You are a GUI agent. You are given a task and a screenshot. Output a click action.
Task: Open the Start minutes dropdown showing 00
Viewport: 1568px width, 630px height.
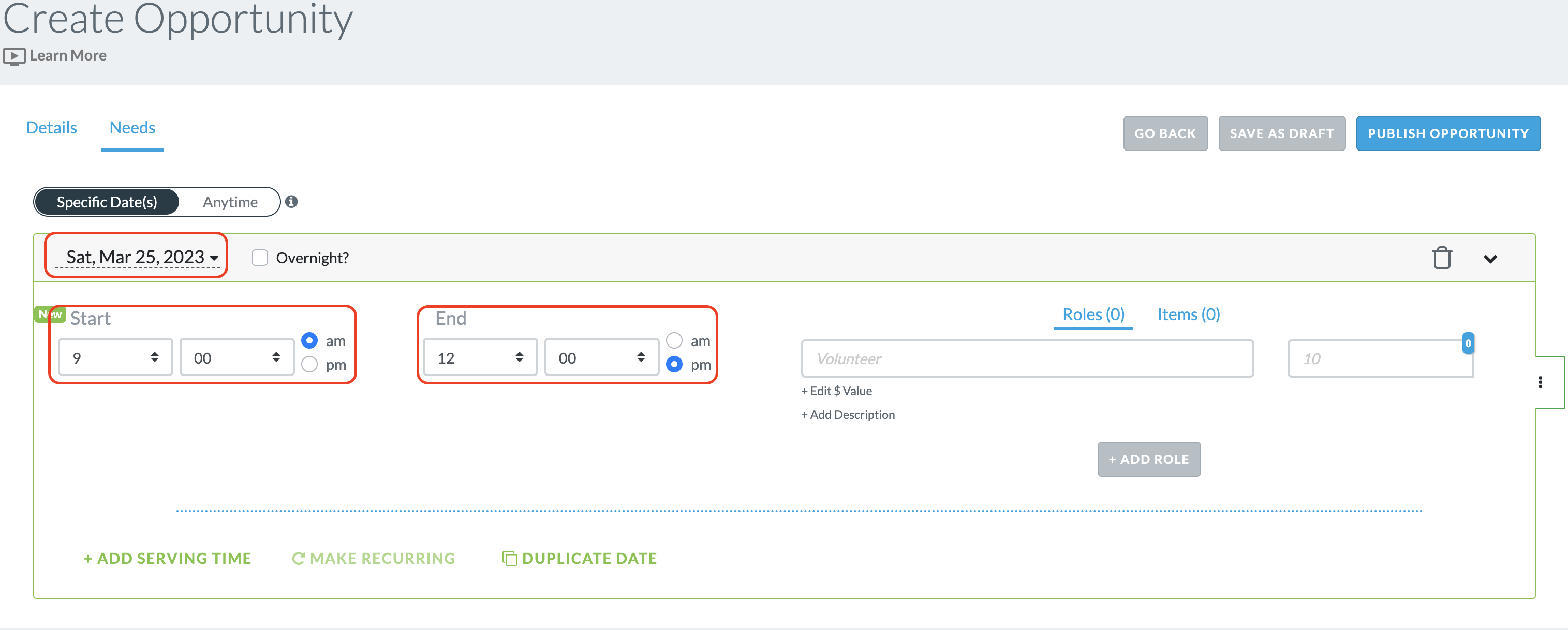(237, 357)
